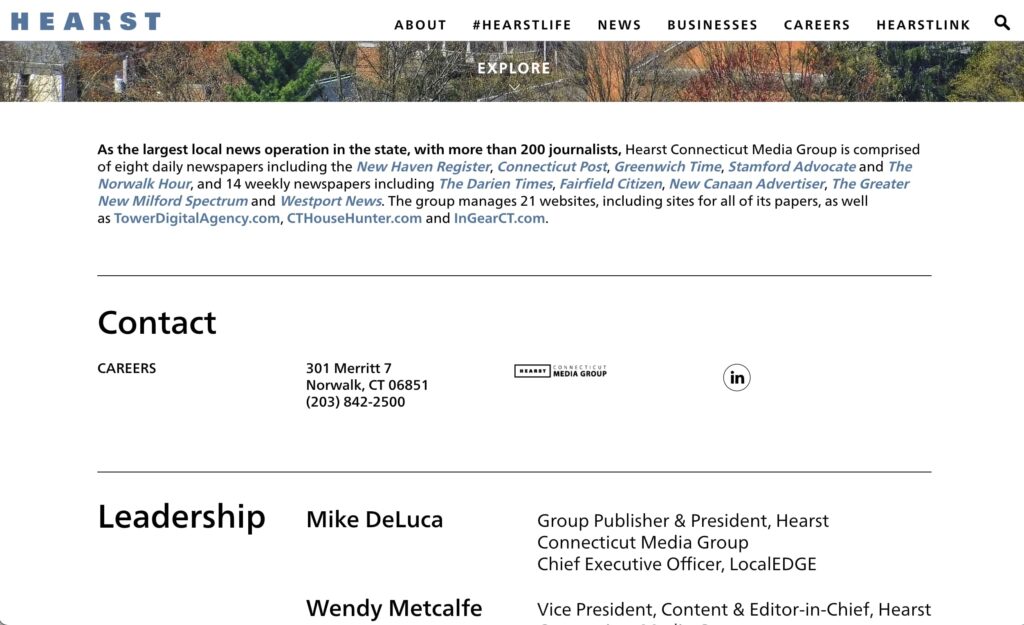1024x625 pixels.
Task: Open HearstLink from the navigation bar
Action: pyautogui.click(x=923, y=25)
